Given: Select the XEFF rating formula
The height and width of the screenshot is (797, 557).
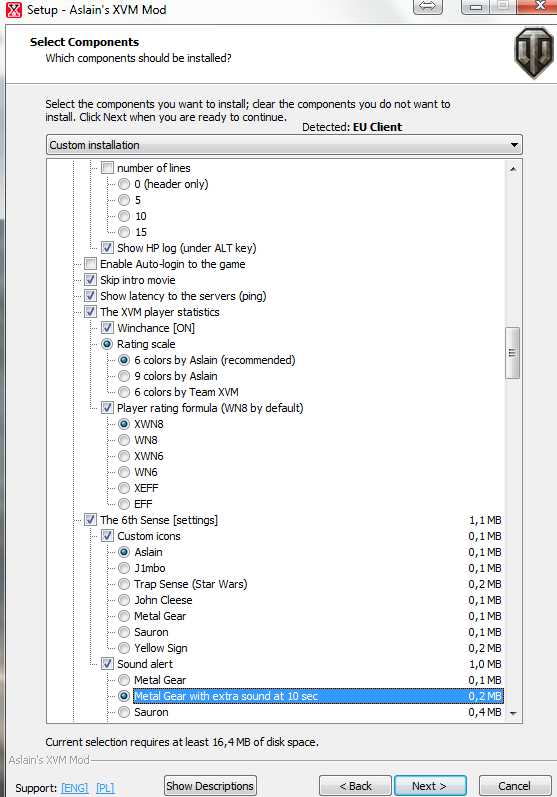Looking at the screenshot, I should (x=124, y=488).
